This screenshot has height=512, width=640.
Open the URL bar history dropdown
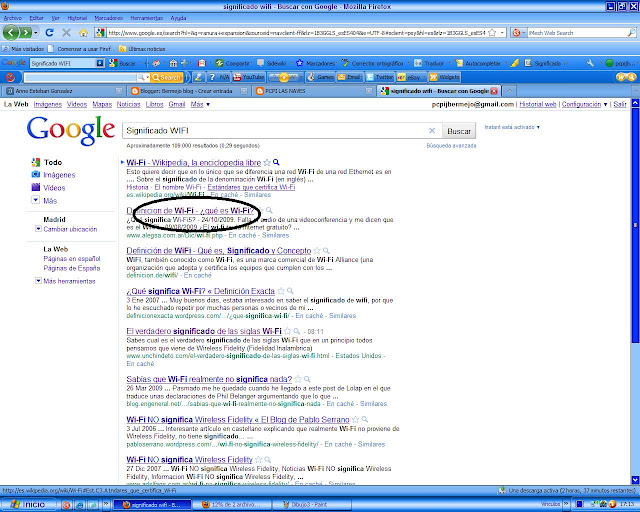502,33
